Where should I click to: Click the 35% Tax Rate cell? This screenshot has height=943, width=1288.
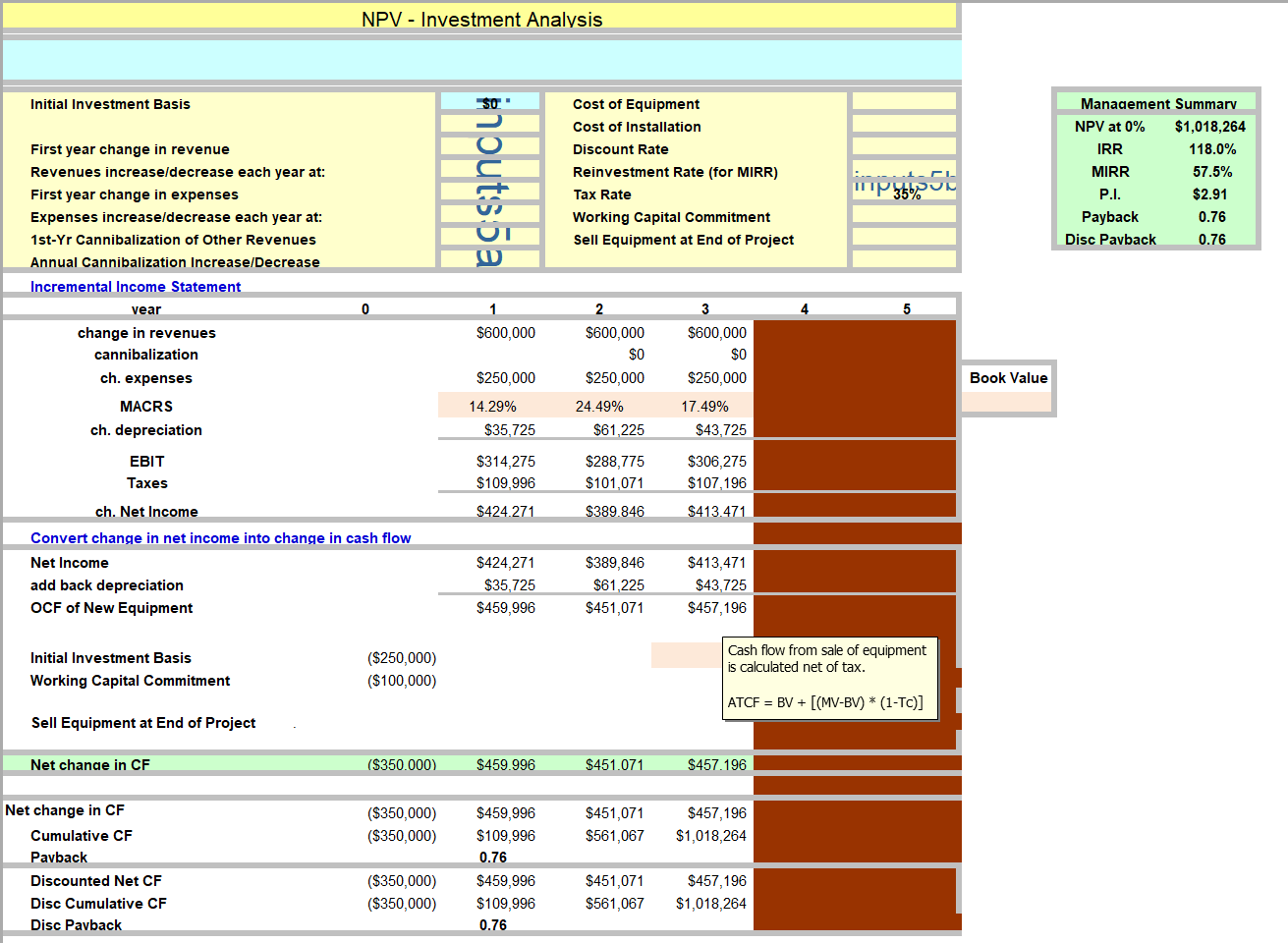click(903, 194)
